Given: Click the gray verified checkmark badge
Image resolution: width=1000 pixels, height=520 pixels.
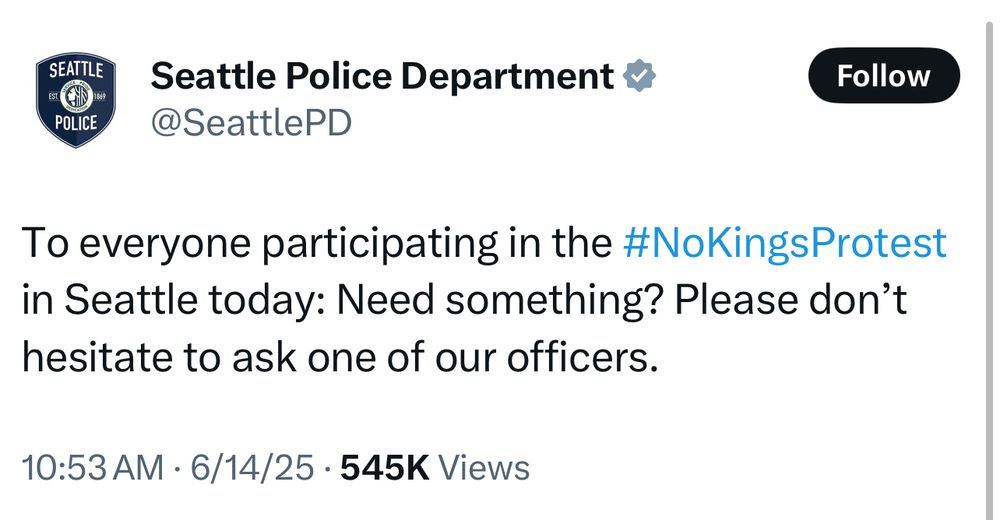Looking at the screenshot, I should pyautogui.click(x=638, y=76).
